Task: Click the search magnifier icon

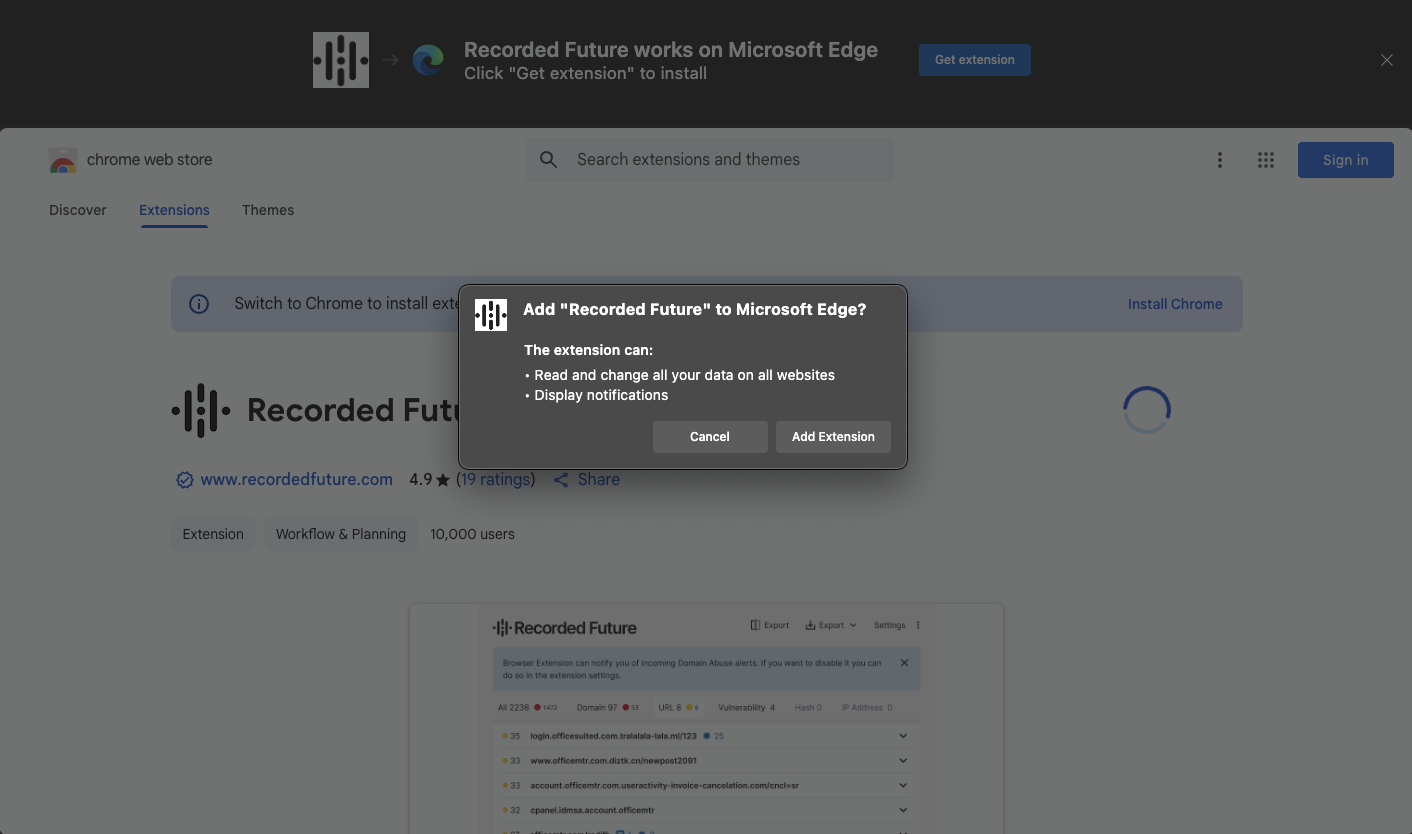Action: (548, 160)
